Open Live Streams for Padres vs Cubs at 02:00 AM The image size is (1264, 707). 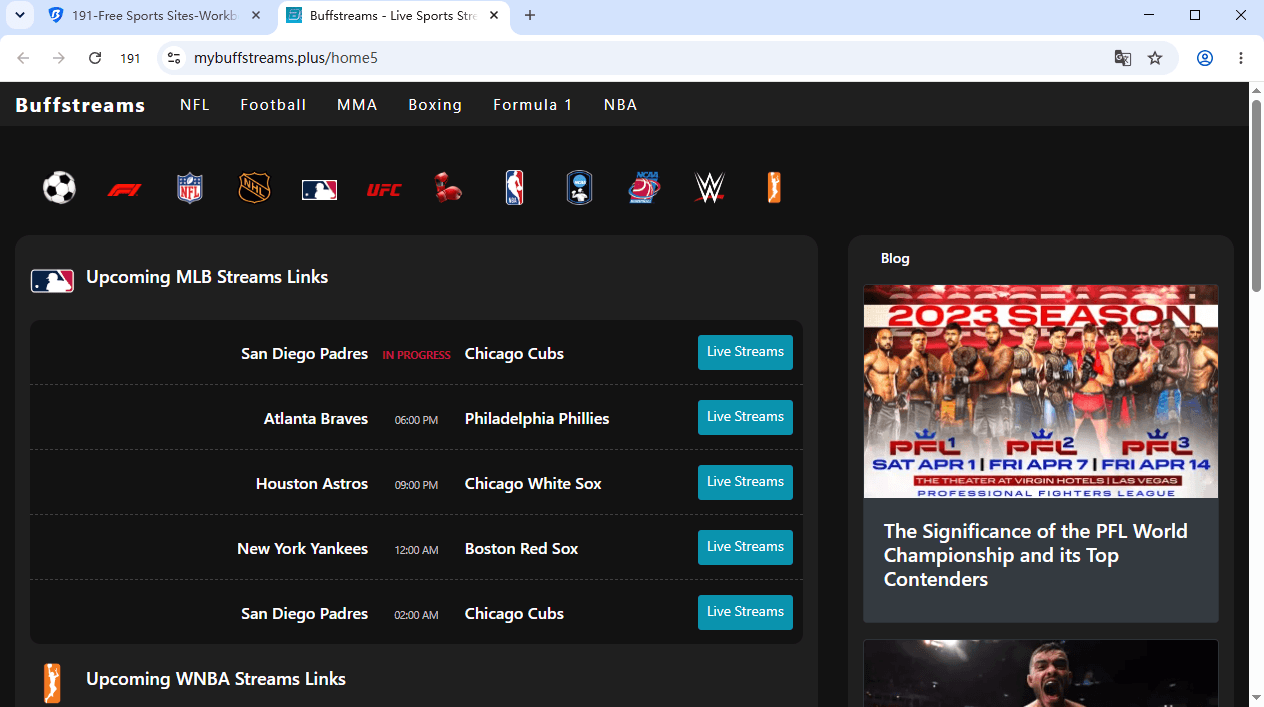[x=745, y=612]
